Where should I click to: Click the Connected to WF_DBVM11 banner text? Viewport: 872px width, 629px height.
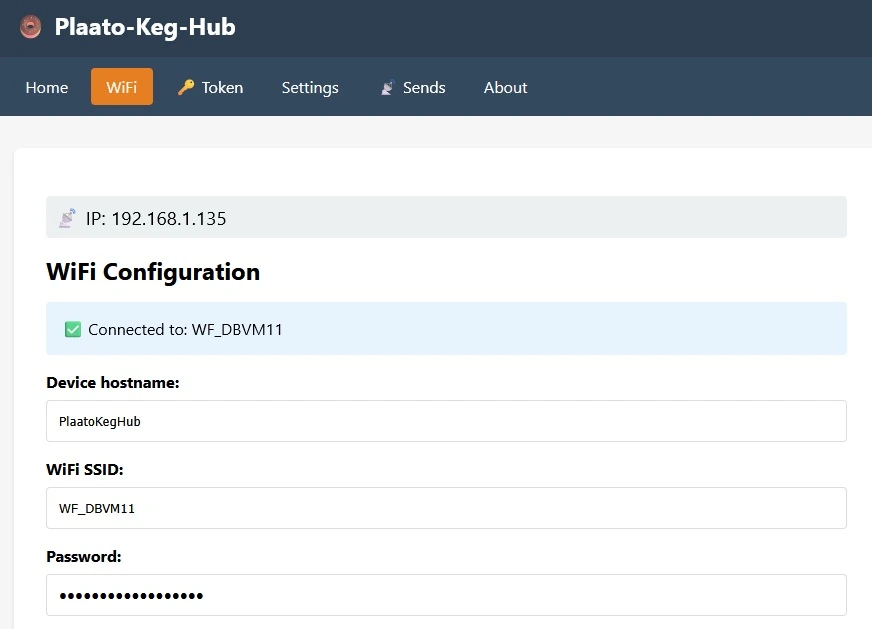tap(185, 329)
